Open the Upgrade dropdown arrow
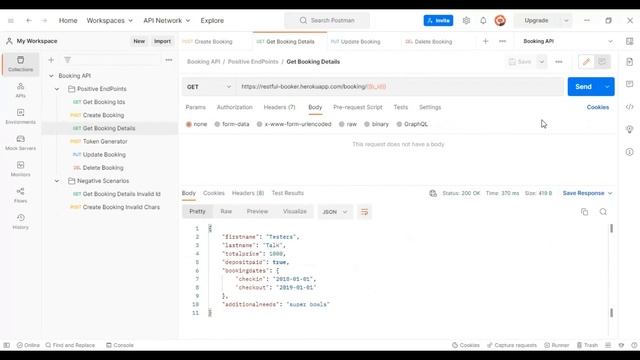The image size is (640, 360). click(x=566, y=20)
